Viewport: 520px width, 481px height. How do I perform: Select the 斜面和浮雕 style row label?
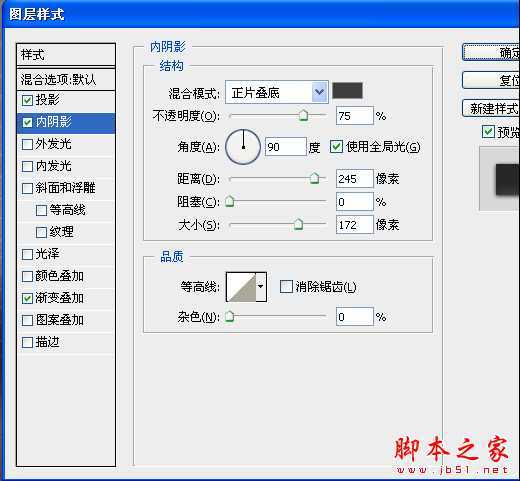[x=66, y=188]
